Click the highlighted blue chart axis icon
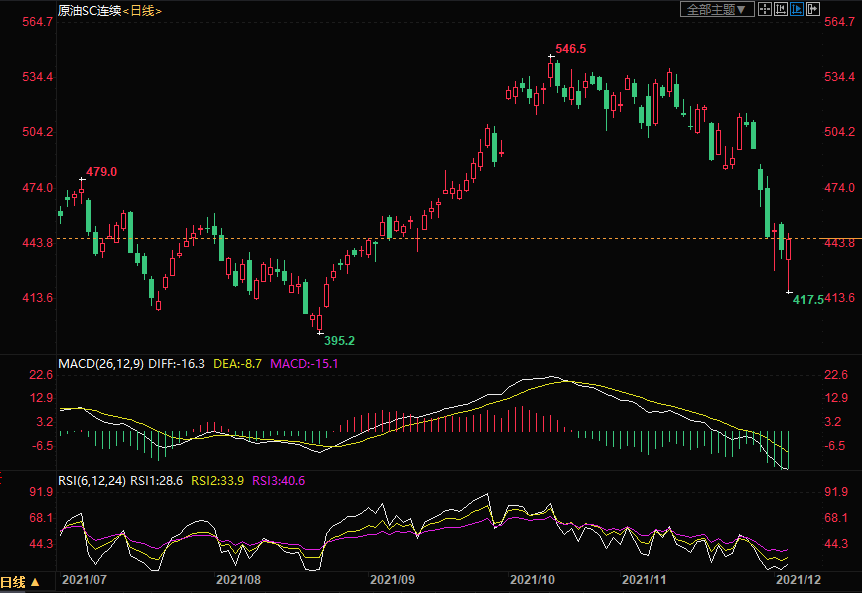862x593 pixels. click(x=797, y=9)
